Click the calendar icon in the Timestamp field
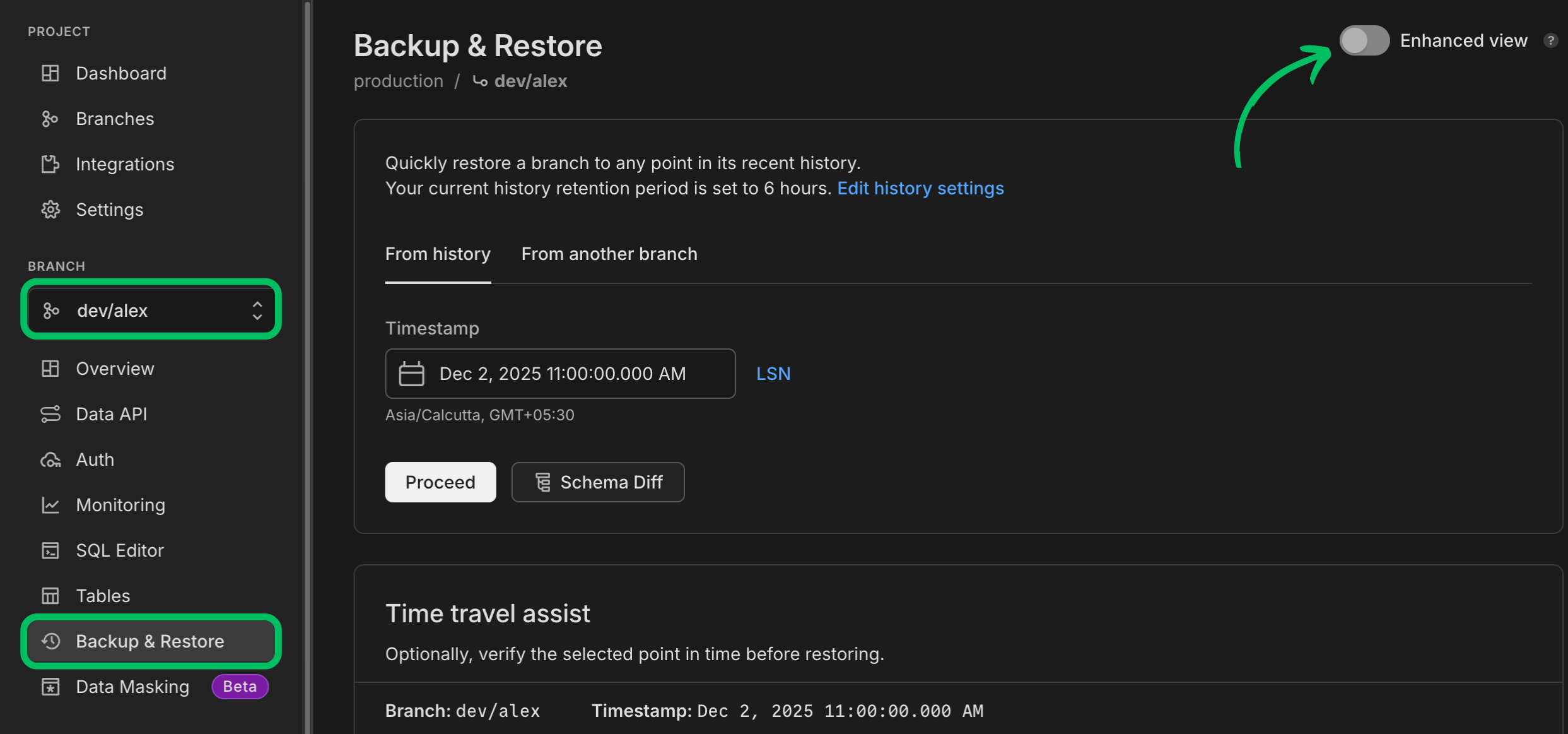The width and height of the screenshot is (1568, 734). click(411, 373)
